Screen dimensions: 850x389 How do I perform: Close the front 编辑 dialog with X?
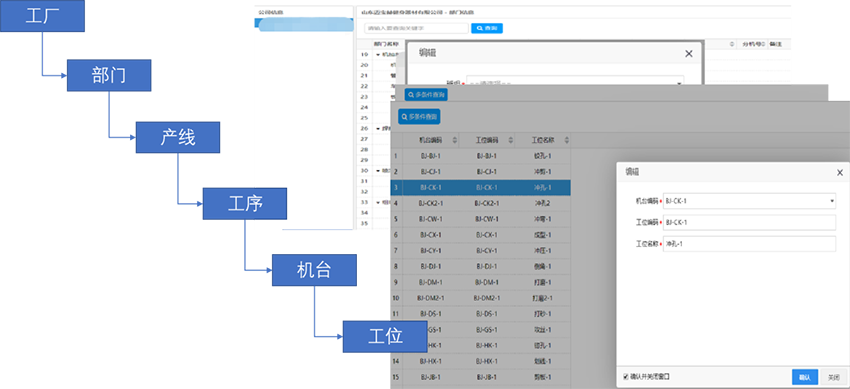[840, 173]
